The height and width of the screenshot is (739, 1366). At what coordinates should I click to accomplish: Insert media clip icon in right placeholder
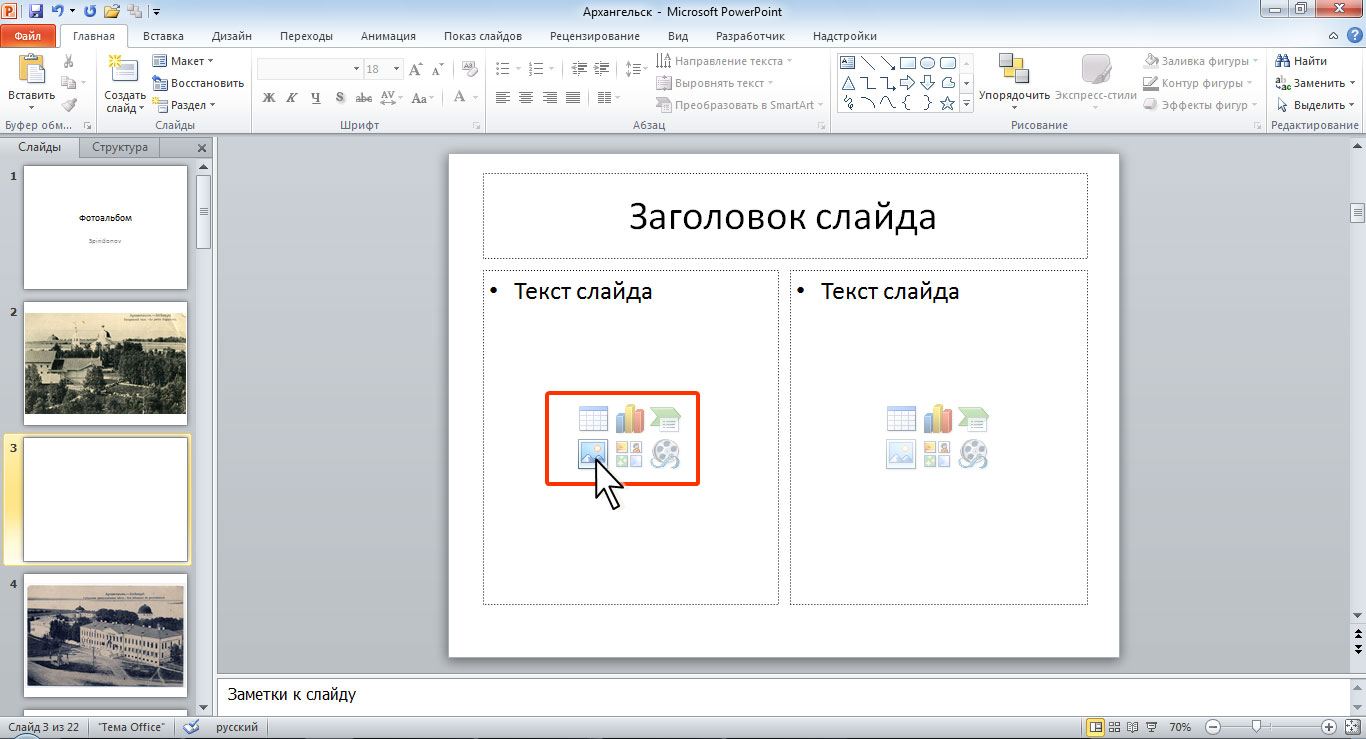(973, 454)
